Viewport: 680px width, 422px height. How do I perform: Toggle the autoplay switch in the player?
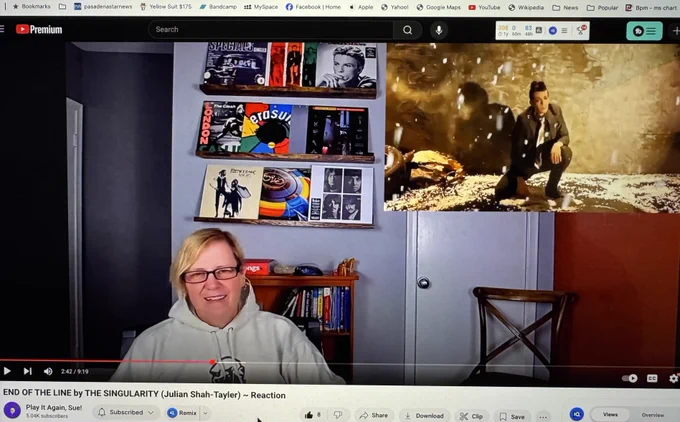point(630,378)
